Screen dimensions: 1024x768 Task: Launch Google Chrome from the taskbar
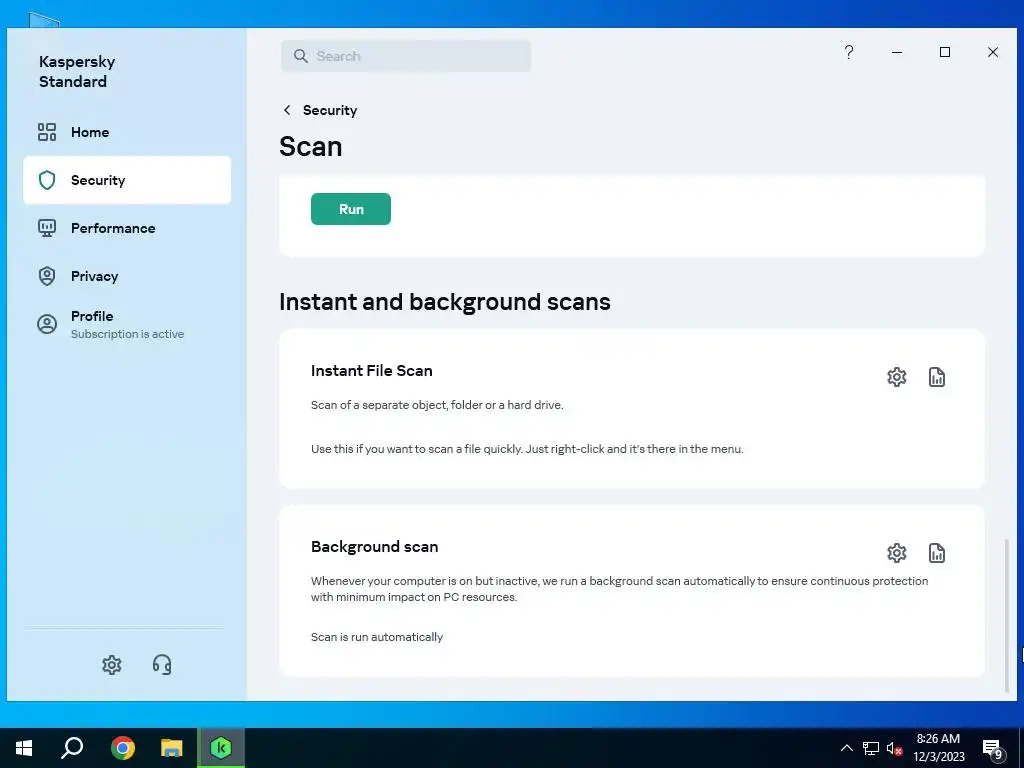pos(122,748)
